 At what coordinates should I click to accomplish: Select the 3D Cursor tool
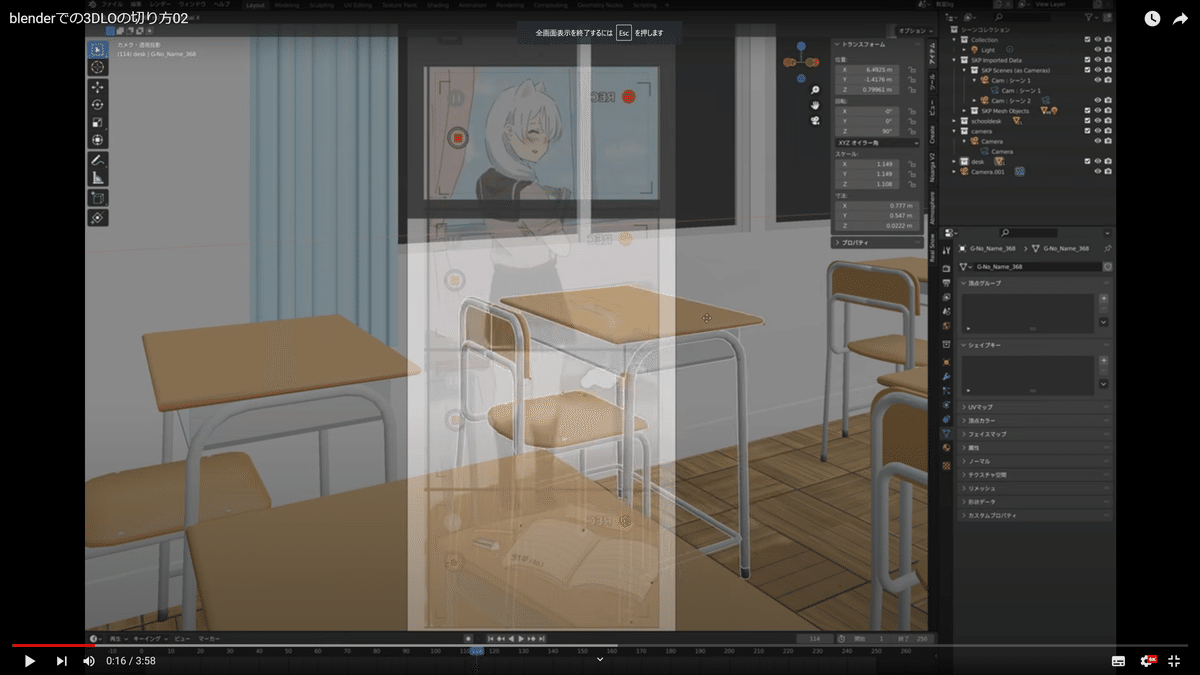coord(98,67)
